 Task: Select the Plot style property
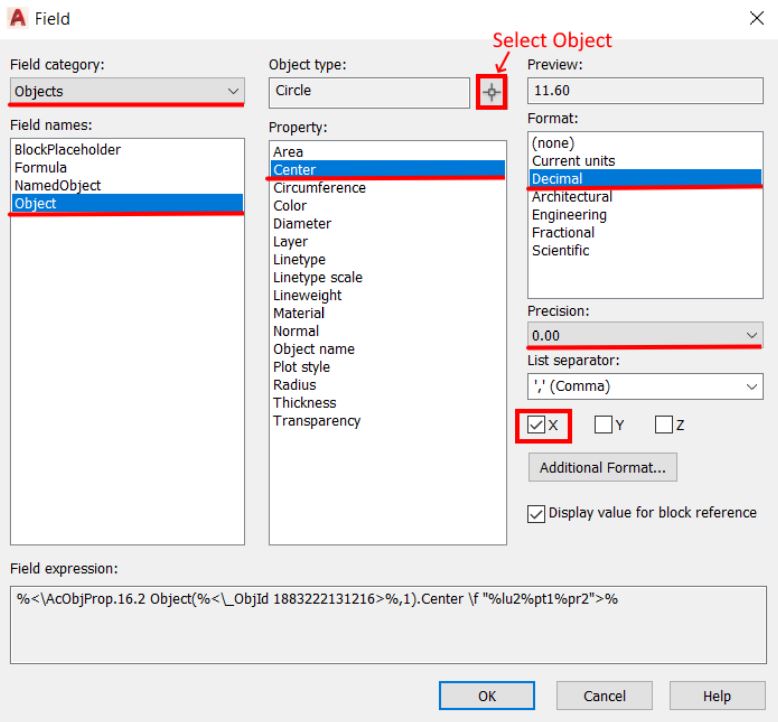pos(388,367)
